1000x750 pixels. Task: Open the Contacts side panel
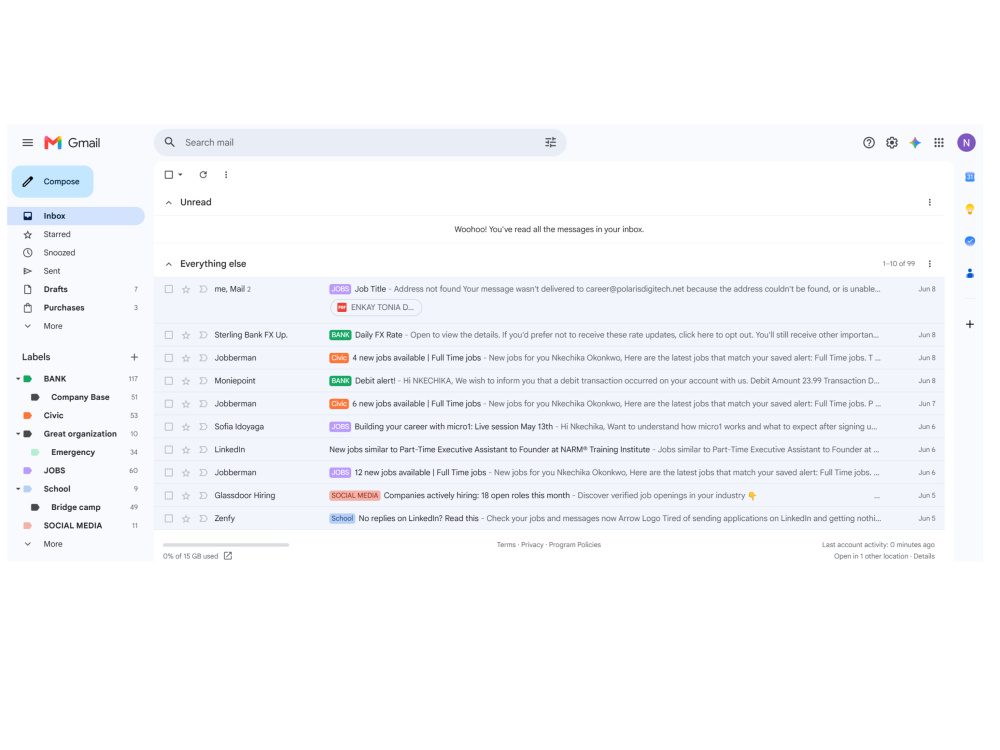969,274
